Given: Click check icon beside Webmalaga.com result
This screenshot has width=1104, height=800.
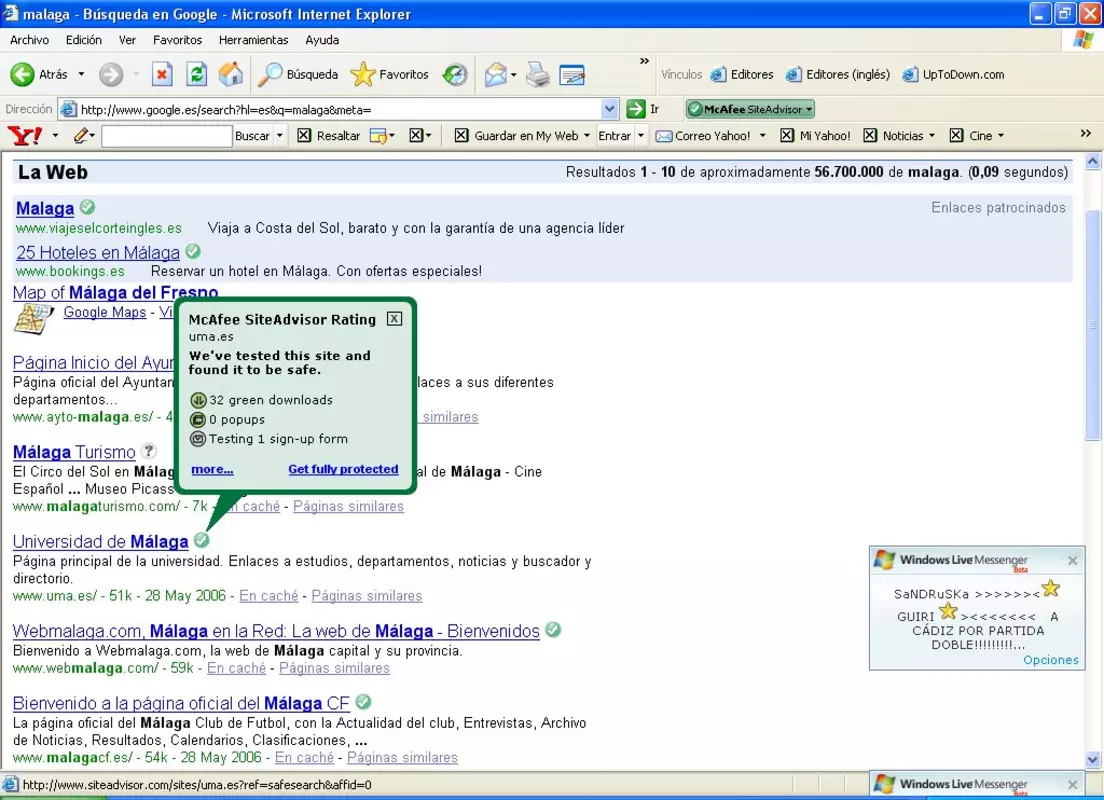Looking at the screenshot, I should pyautogui.click(x=553, y=629).
